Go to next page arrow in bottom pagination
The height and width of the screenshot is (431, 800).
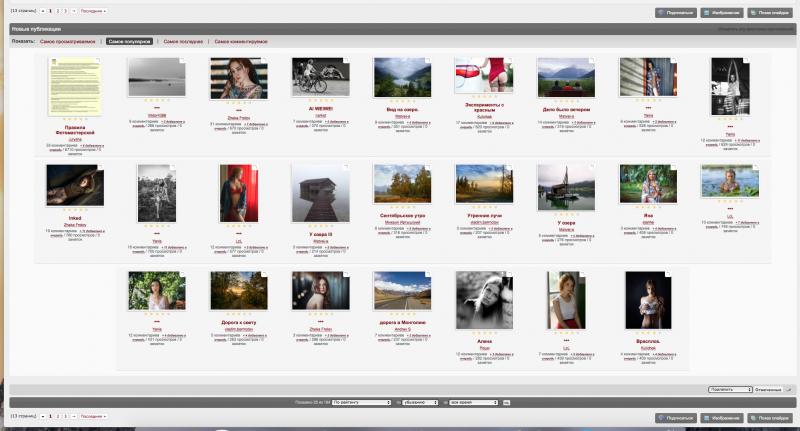(x=74, y=416)
